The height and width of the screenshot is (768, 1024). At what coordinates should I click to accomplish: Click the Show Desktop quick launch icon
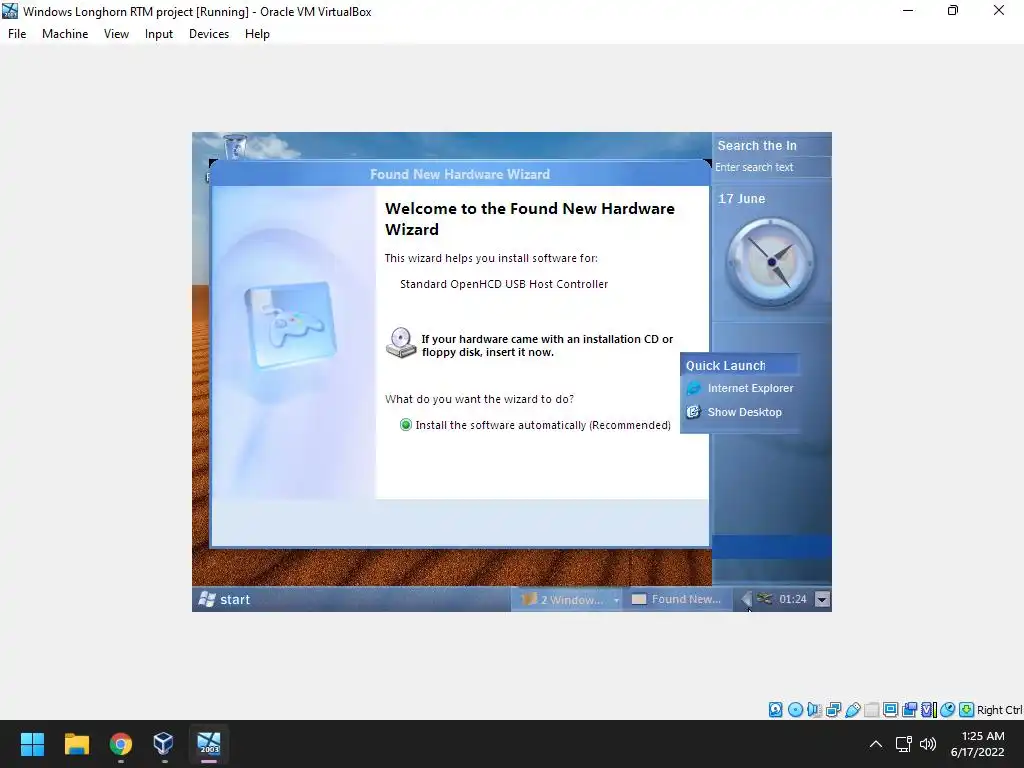[x=694, y=412]
